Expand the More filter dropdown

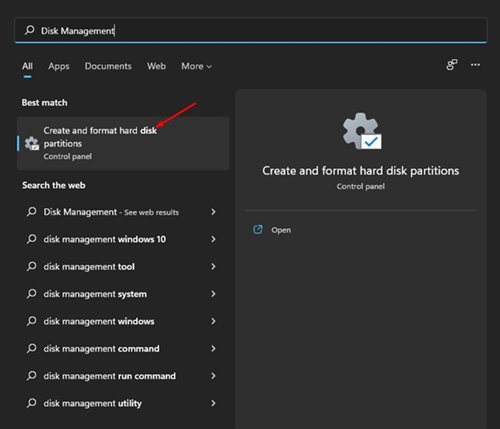coord(196,66)
